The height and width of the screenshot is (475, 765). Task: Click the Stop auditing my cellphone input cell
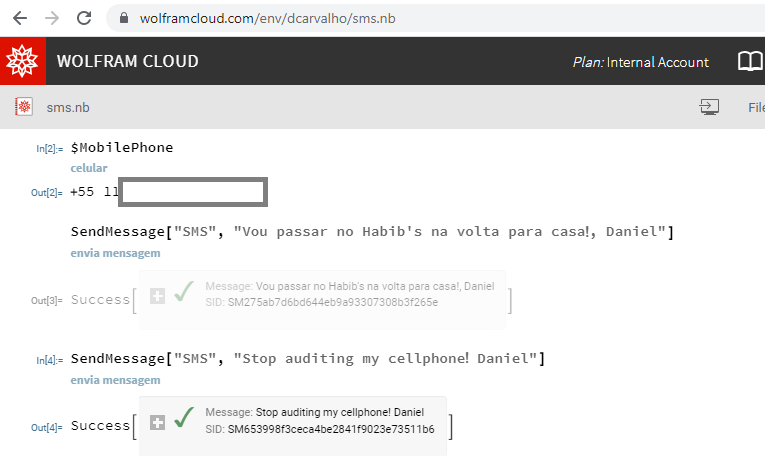click(x=308, y=359)
